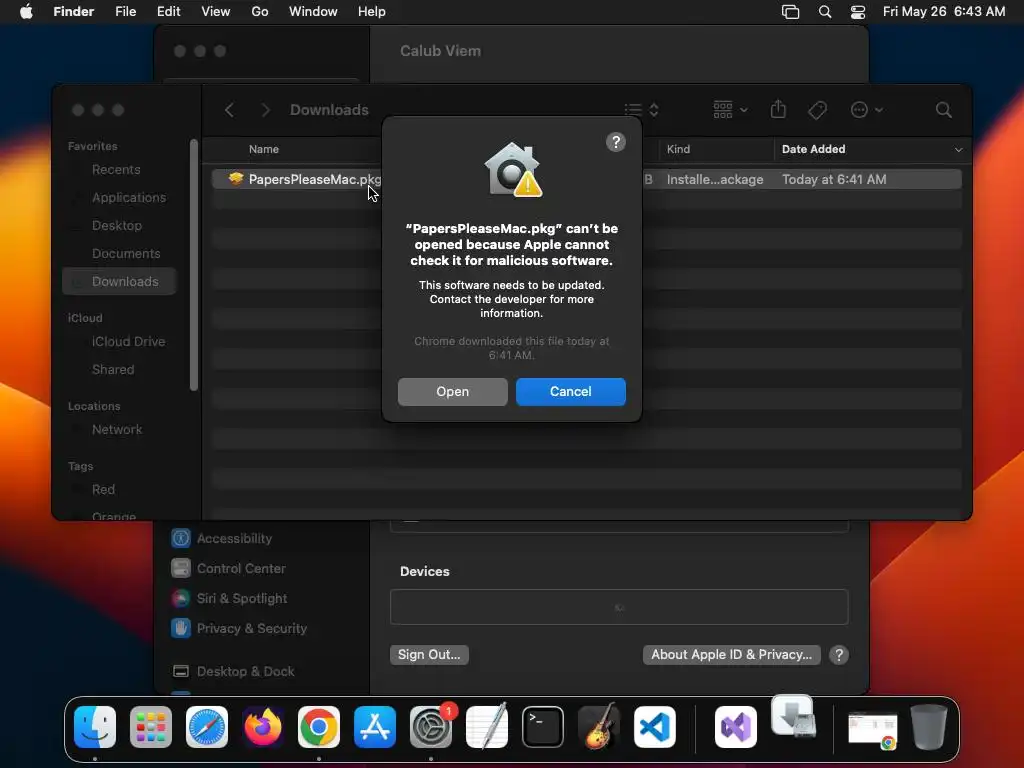Go back in Finder Downloads window

click(229, 110)
